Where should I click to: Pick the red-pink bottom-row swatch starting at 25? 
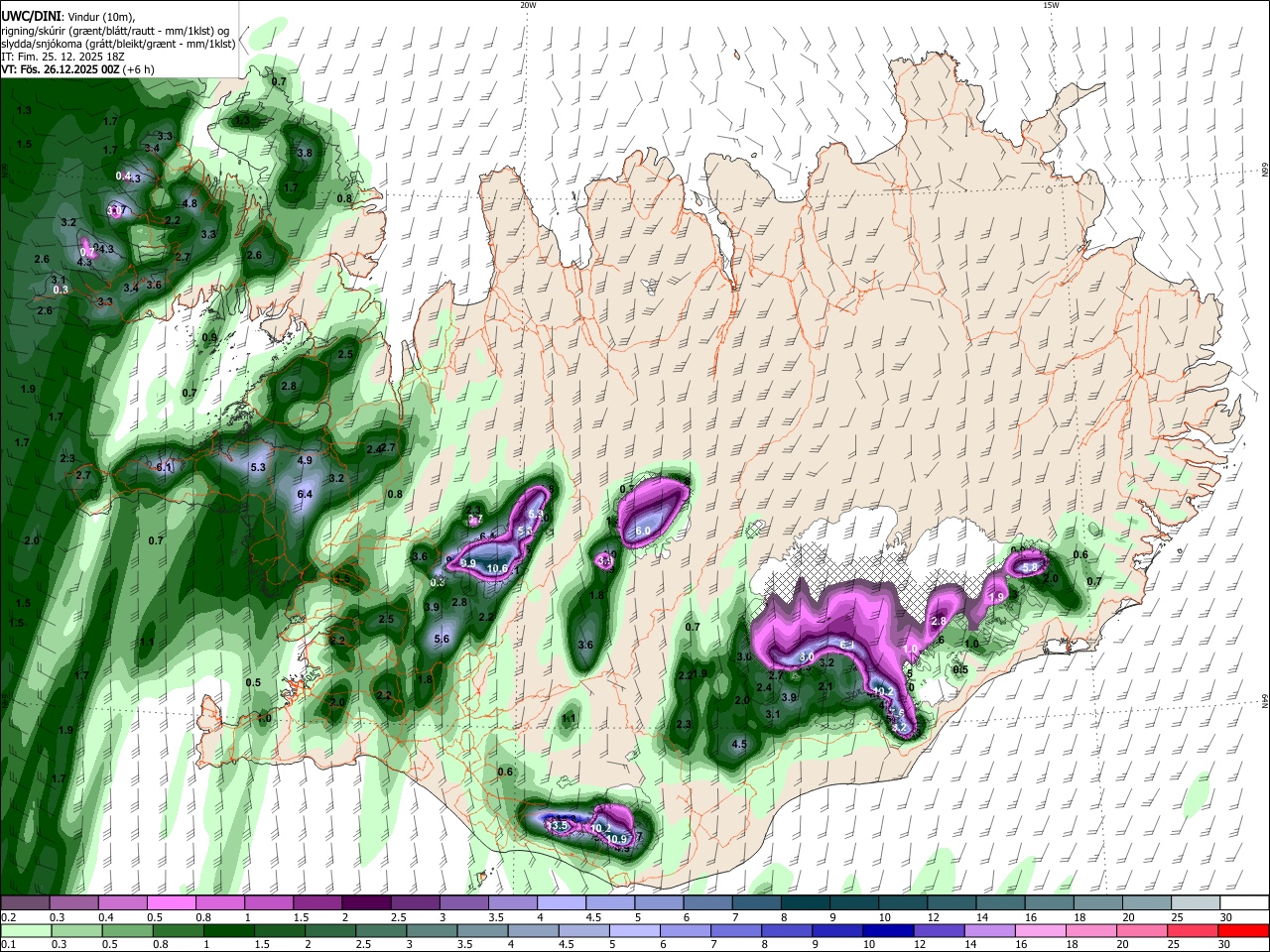click(x=1193, y=930)
